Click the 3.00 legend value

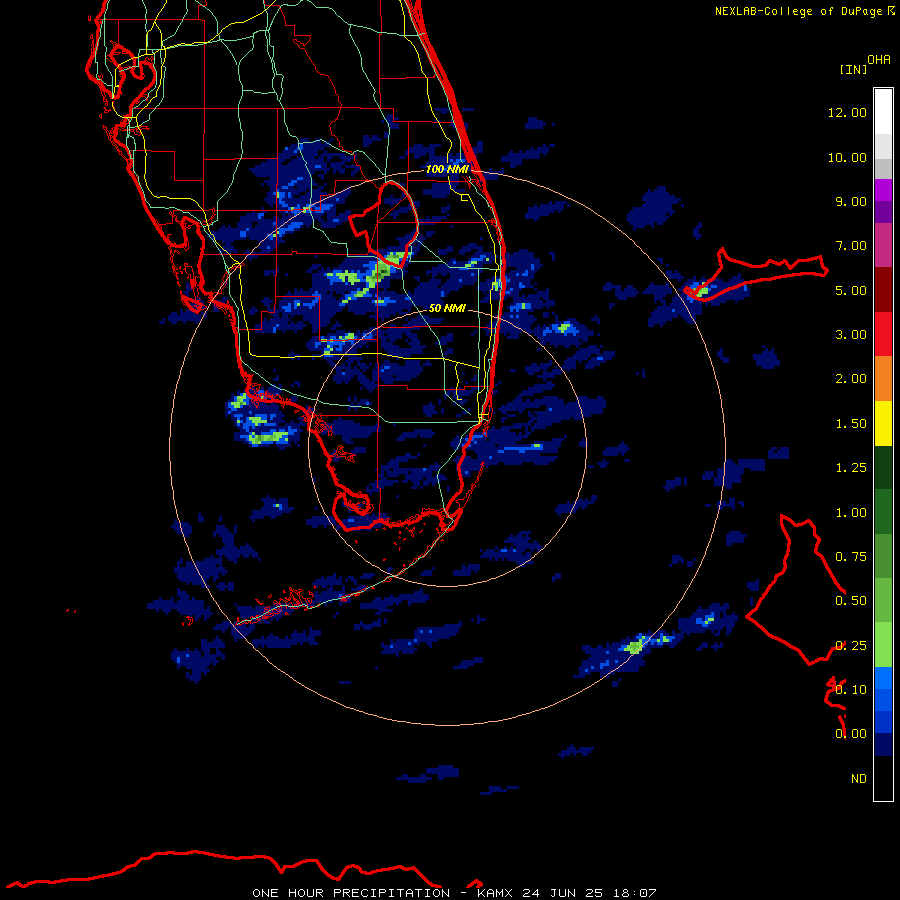(851, 335)
